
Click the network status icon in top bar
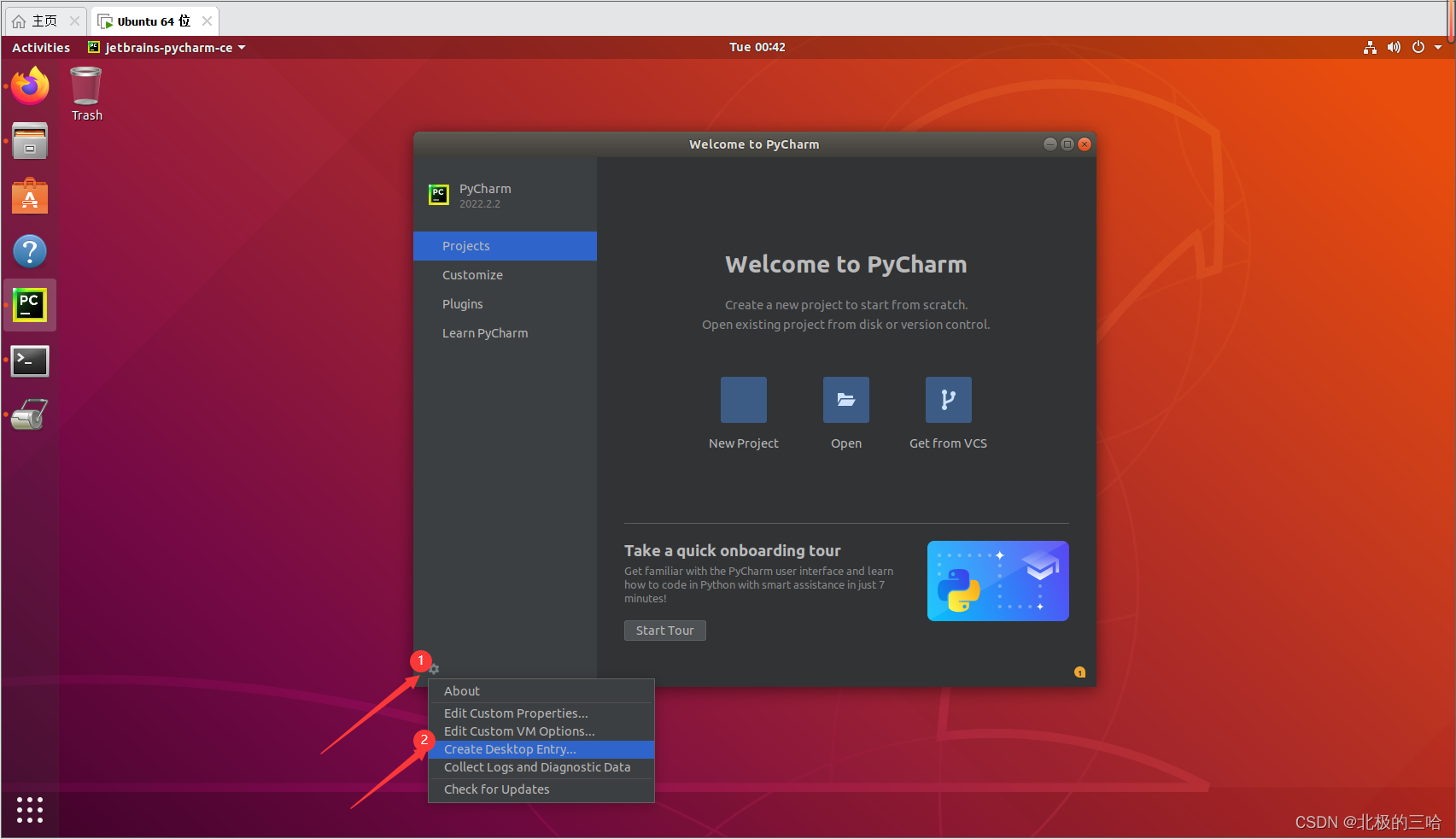point(1370,48)
